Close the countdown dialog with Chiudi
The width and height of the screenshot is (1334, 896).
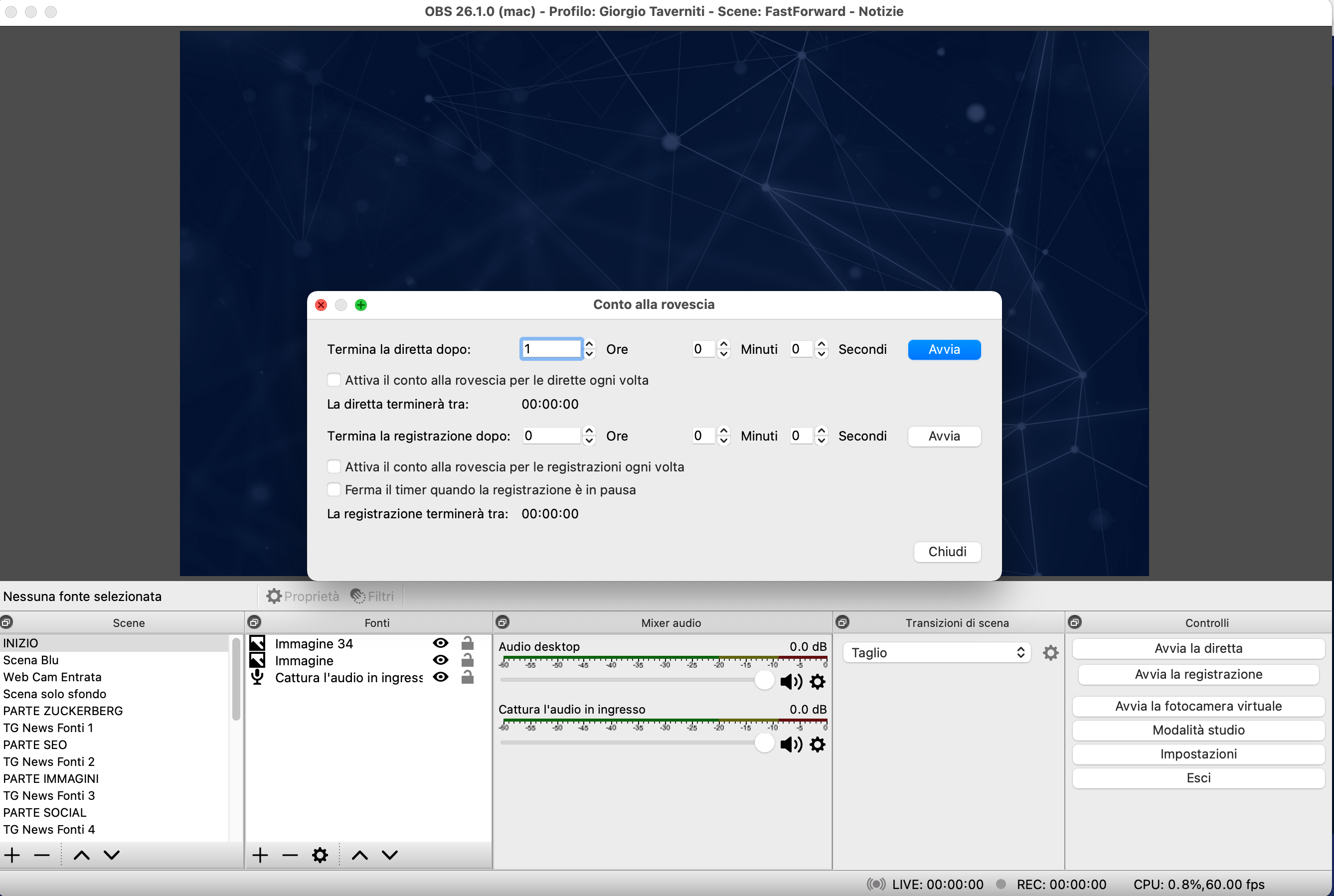(947, 552)
